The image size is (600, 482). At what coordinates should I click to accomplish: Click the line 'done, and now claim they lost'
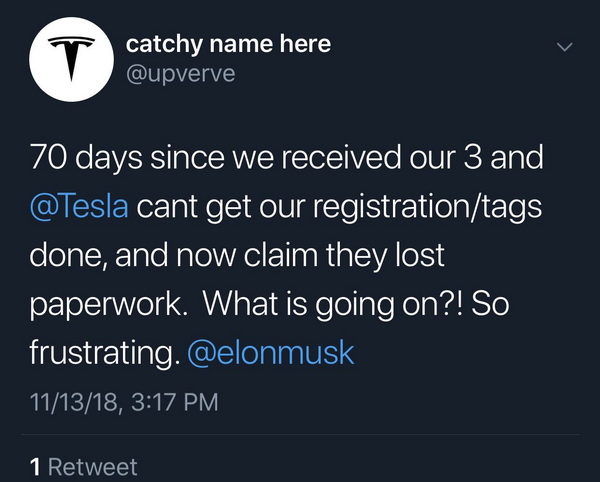(237, 255)
